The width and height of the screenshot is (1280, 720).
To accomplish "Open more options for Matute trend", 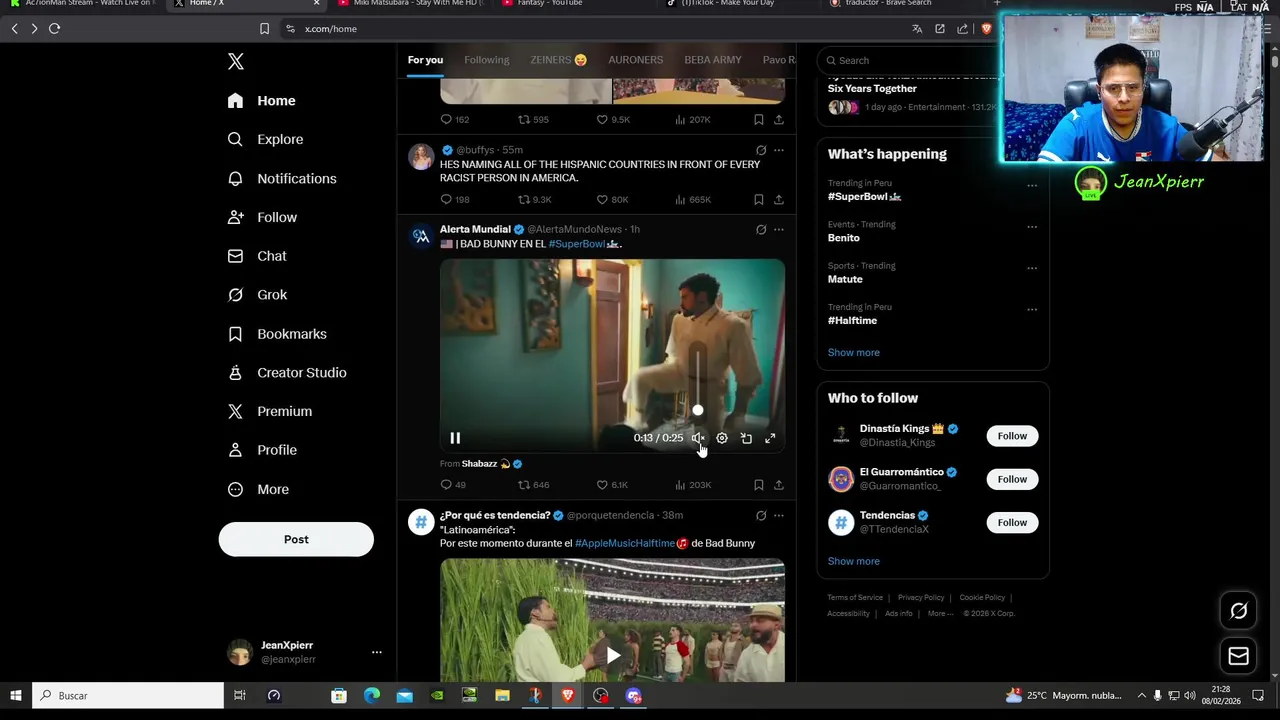I will click(x=1032, y=268).
